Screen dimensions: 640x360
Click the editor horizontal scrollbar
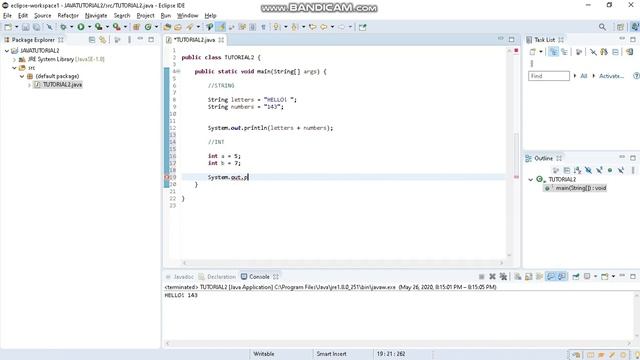point(343,263)
